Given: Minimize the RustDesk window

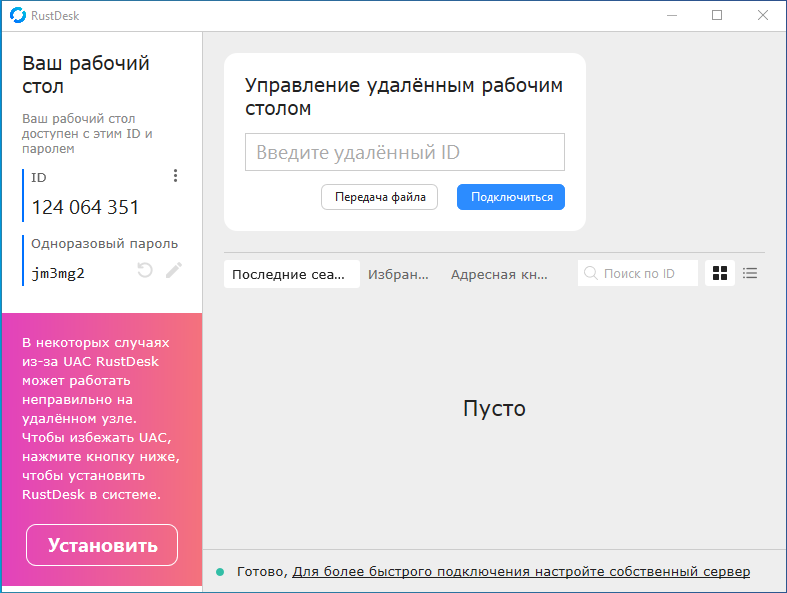Looking at the screenshot, I should click(672, 16).
